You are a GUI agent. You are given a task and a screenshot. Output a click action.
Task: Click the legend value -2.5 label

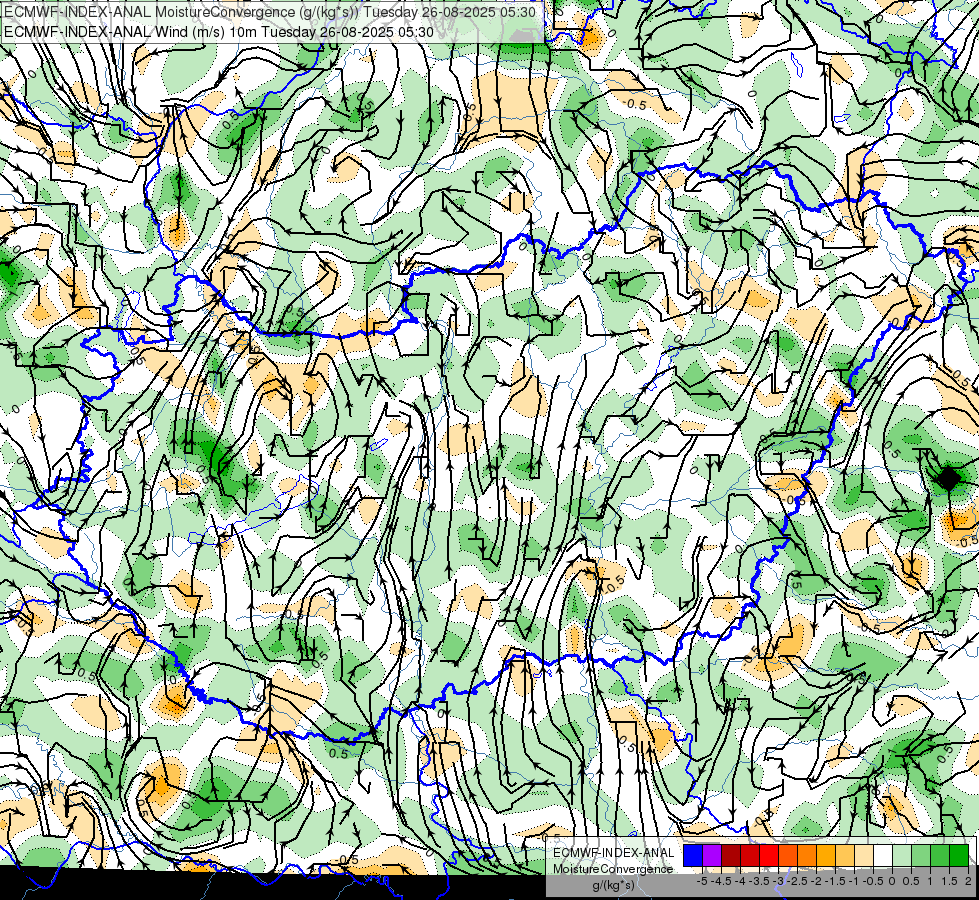[797, 881]
